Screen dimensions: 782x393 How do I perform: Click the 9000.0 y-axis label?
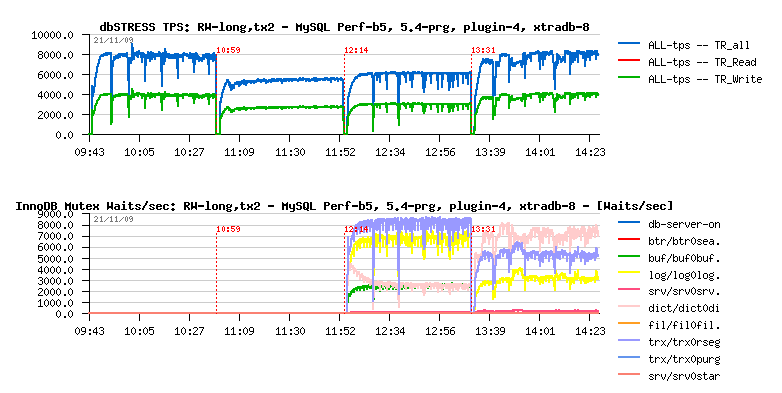pos(55,214)
